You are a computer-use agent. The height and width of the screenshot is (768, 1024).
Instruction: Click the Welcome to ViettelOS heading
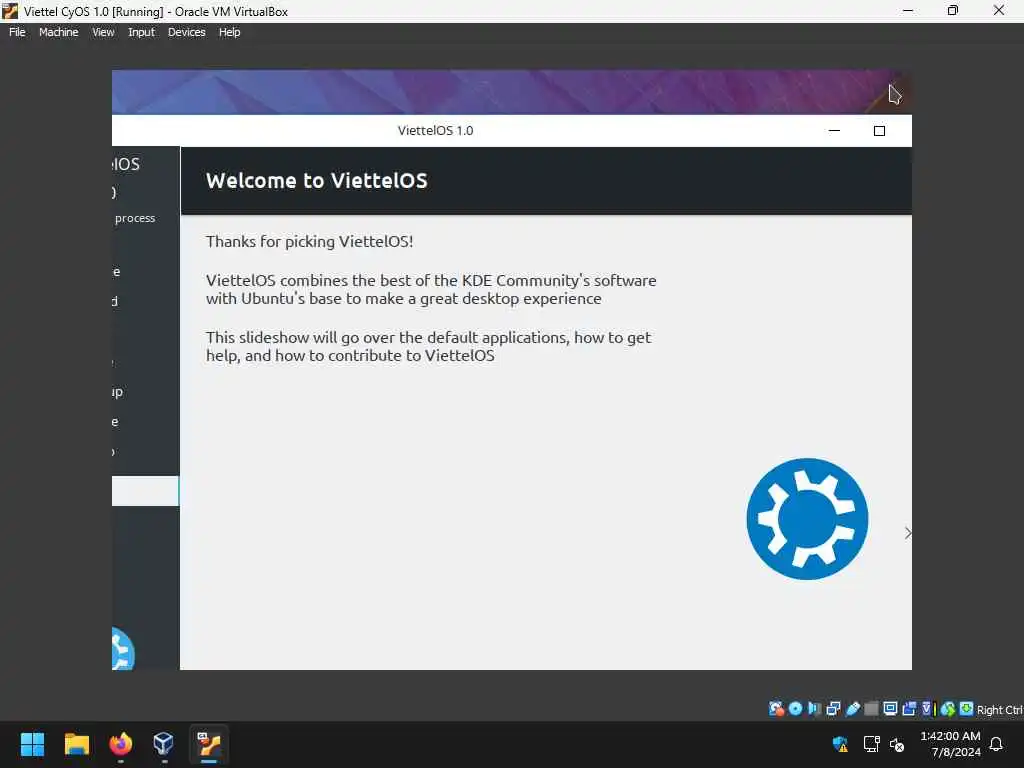pyautogui.click(x=317, y=180)
